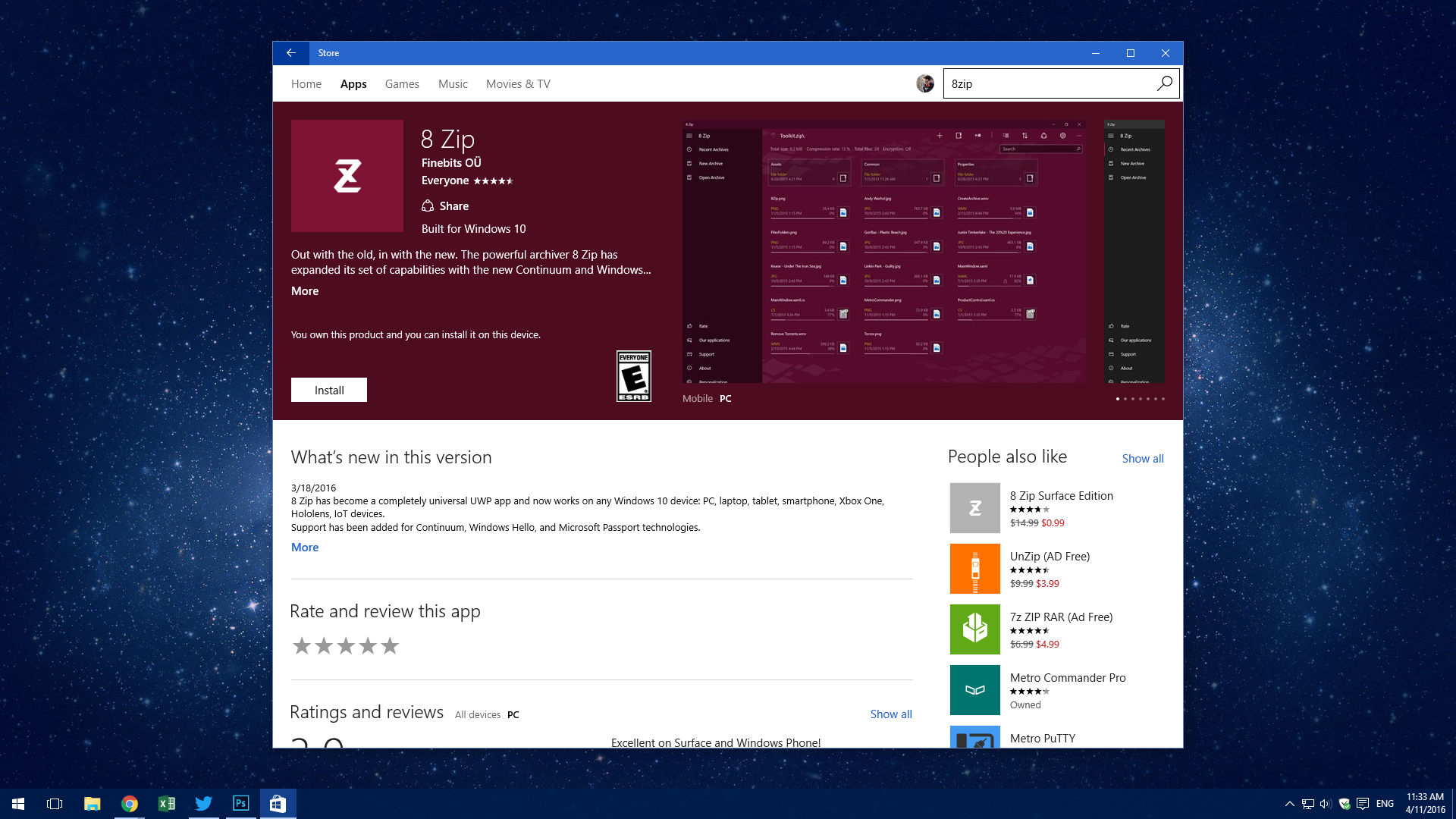Open File Explorer from taskbar
The width and height of the screenshot is (1456, 819).
[92, 804]
